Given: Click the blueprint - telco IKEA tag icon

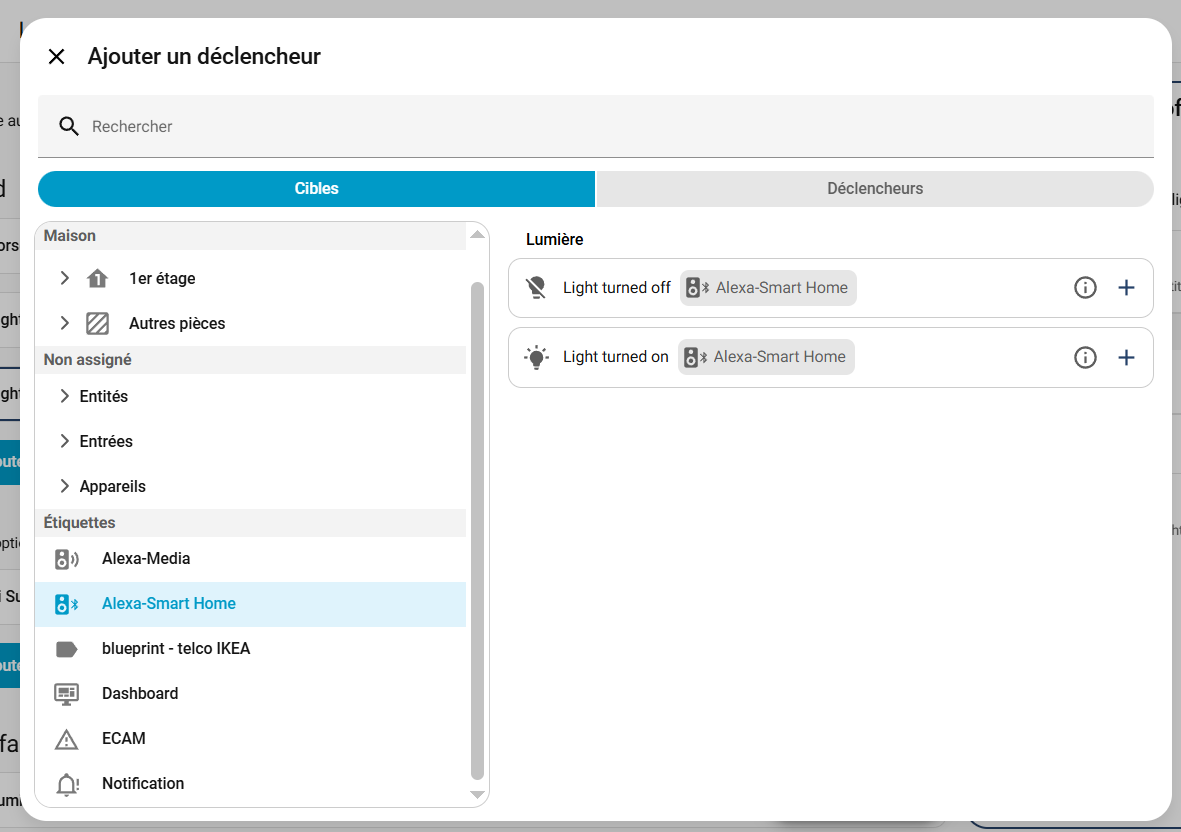Looking at the screenshot, I should click(66, 649).
